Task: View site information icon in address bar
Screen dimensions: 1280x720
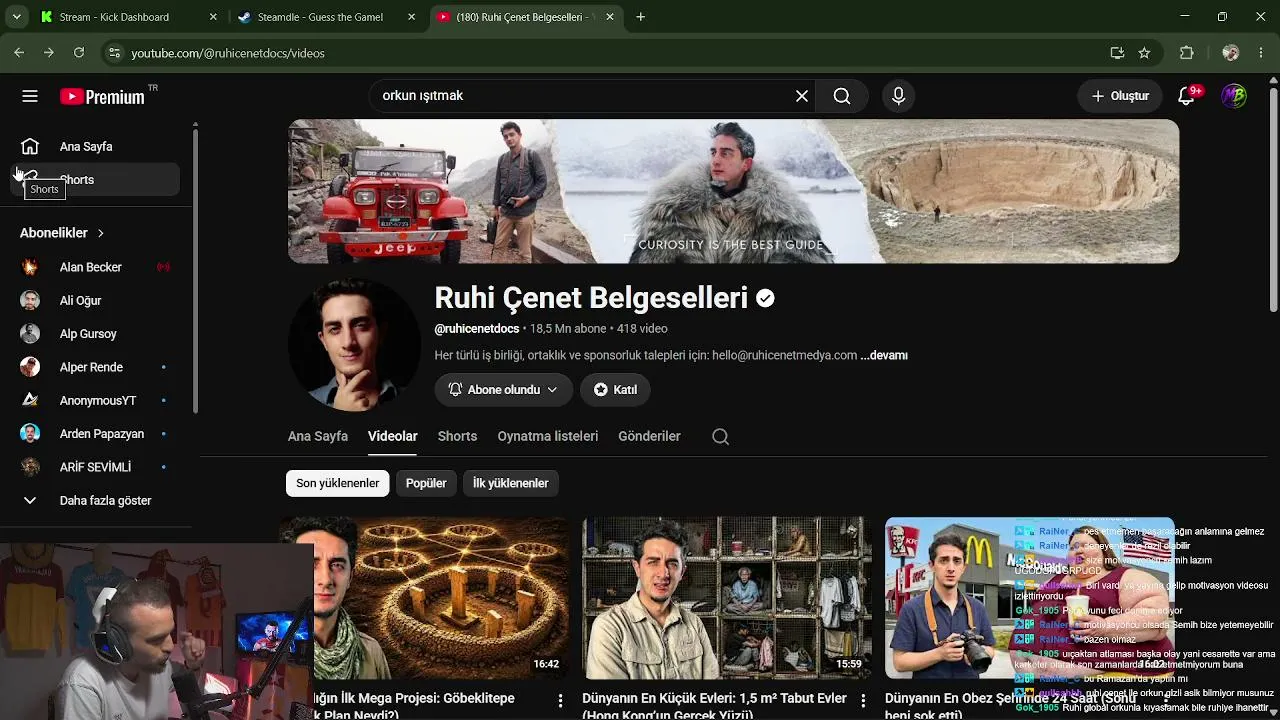Action: tap(114, 53)
